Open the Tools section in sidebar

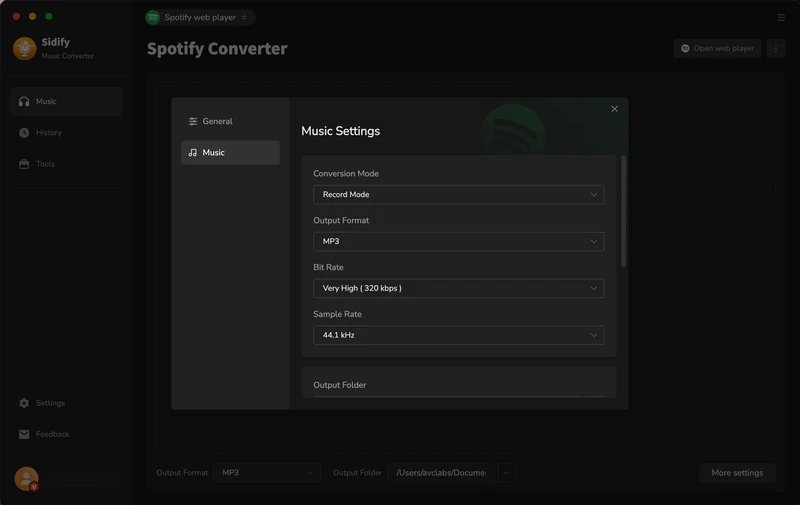pyautogui.click(x=66, y=164)
